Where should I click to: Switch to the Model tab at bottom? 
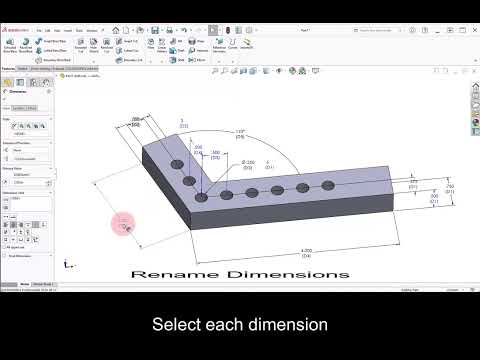tap(25, 284)
